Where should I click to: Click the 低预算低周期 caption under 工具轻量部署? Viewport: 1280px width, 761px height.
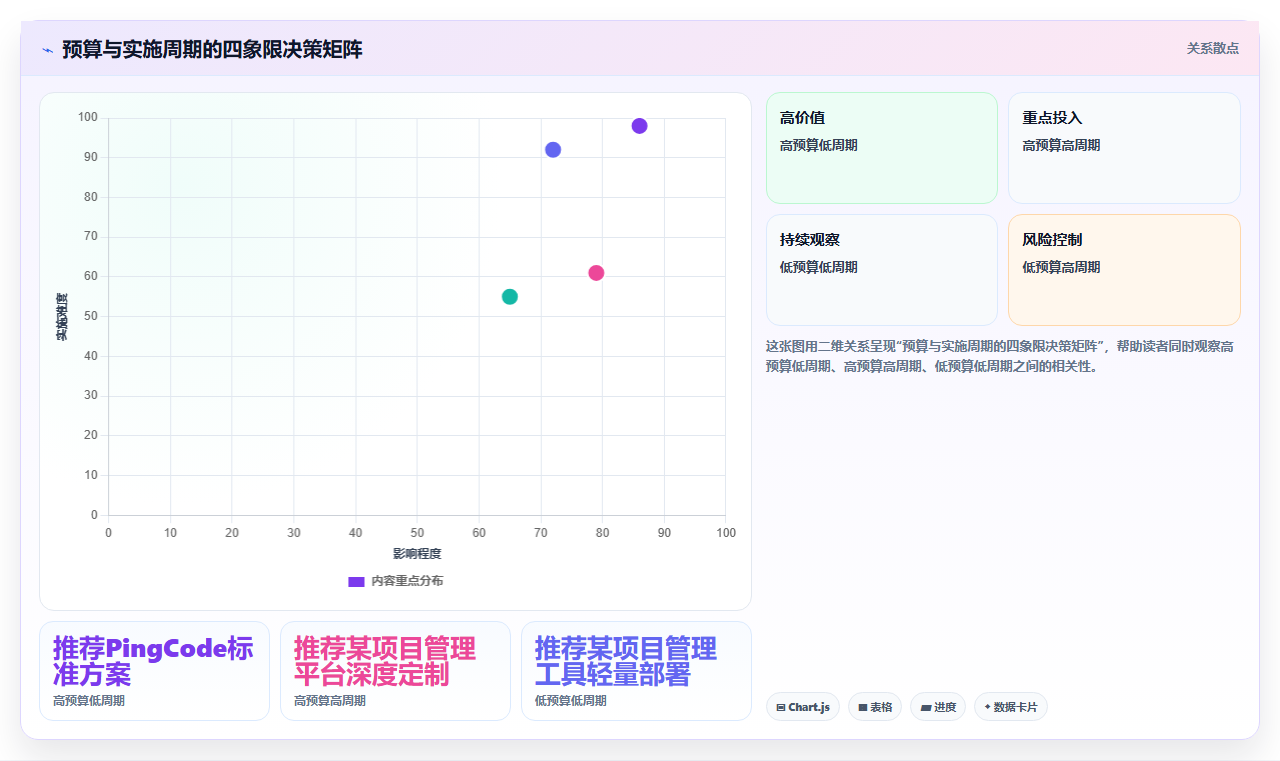(x=571, y=701)
